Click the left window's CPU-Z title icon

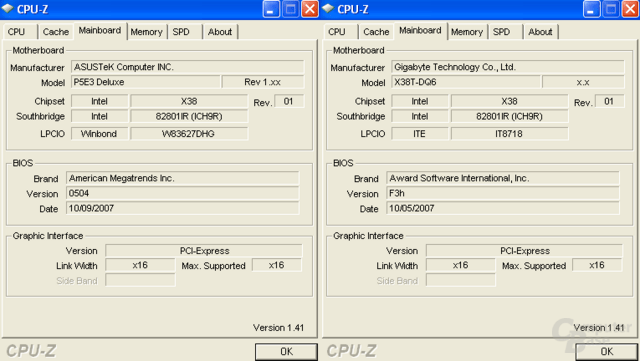(x=7, y=9)
